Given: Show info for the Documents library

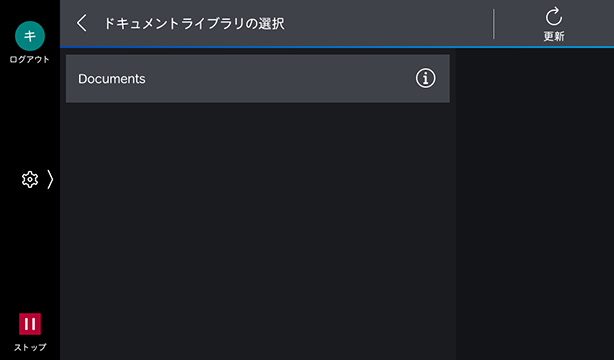Looking at the screenshot, I should click(x=425, y=78).
